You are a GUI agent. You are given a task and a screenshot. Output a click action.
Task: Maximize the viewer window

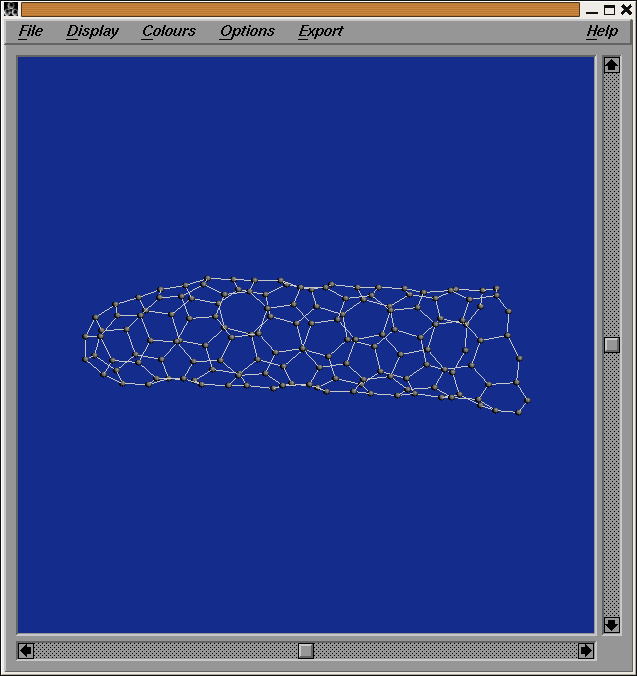pos(609,10)
